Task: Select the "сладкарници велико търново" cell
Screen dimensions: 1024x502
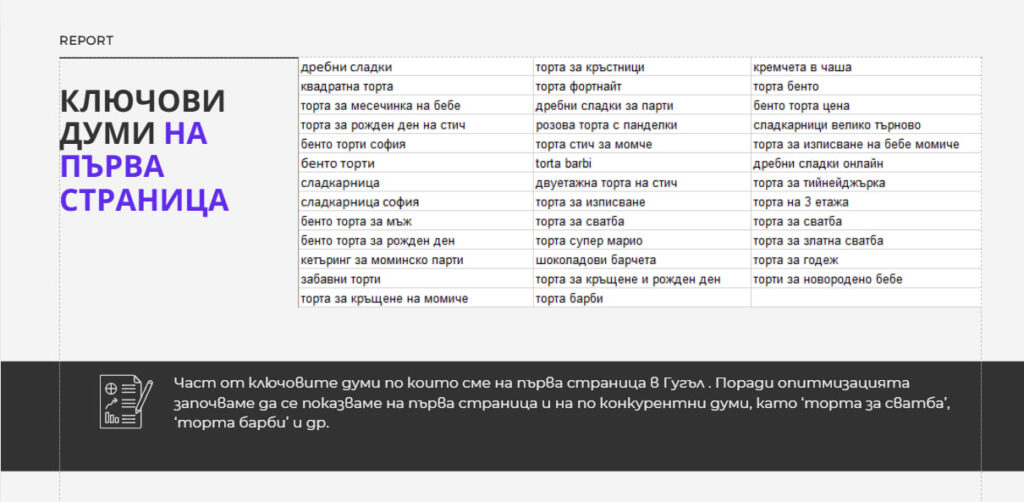Action: click(837, 125)
